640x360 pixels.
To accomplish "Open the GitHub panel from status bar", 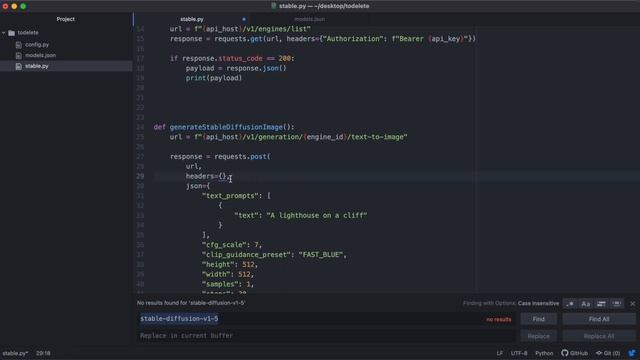I will (x=574, y=353).
